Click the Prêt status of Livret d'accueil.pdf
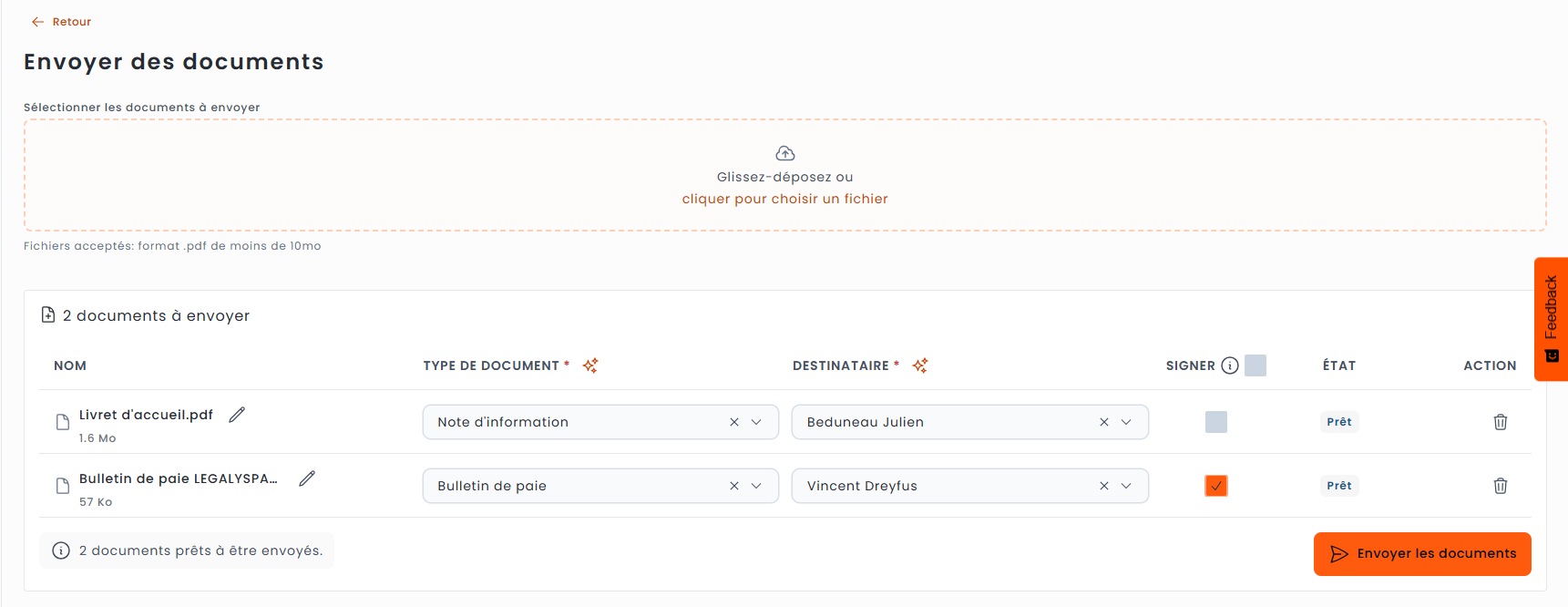 coord(1339,422)
